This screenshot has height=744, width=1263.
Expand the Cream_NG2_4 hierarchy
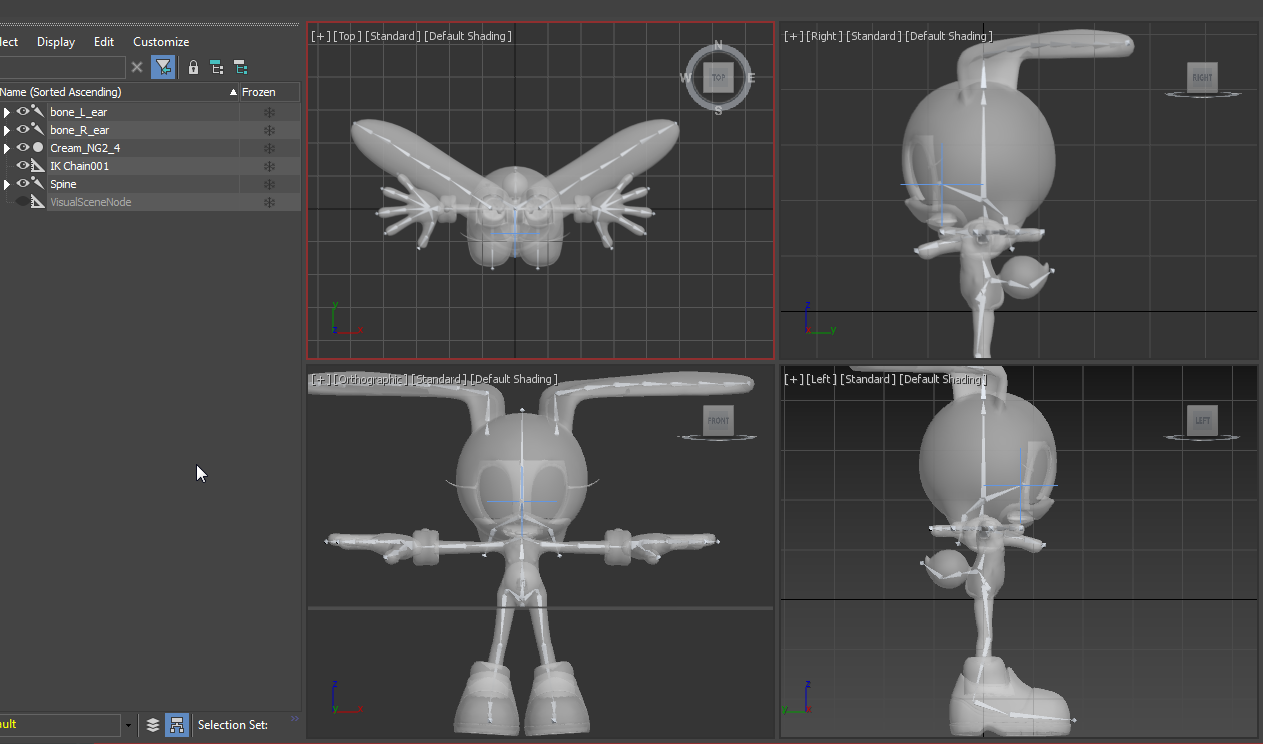pos(7,148)
